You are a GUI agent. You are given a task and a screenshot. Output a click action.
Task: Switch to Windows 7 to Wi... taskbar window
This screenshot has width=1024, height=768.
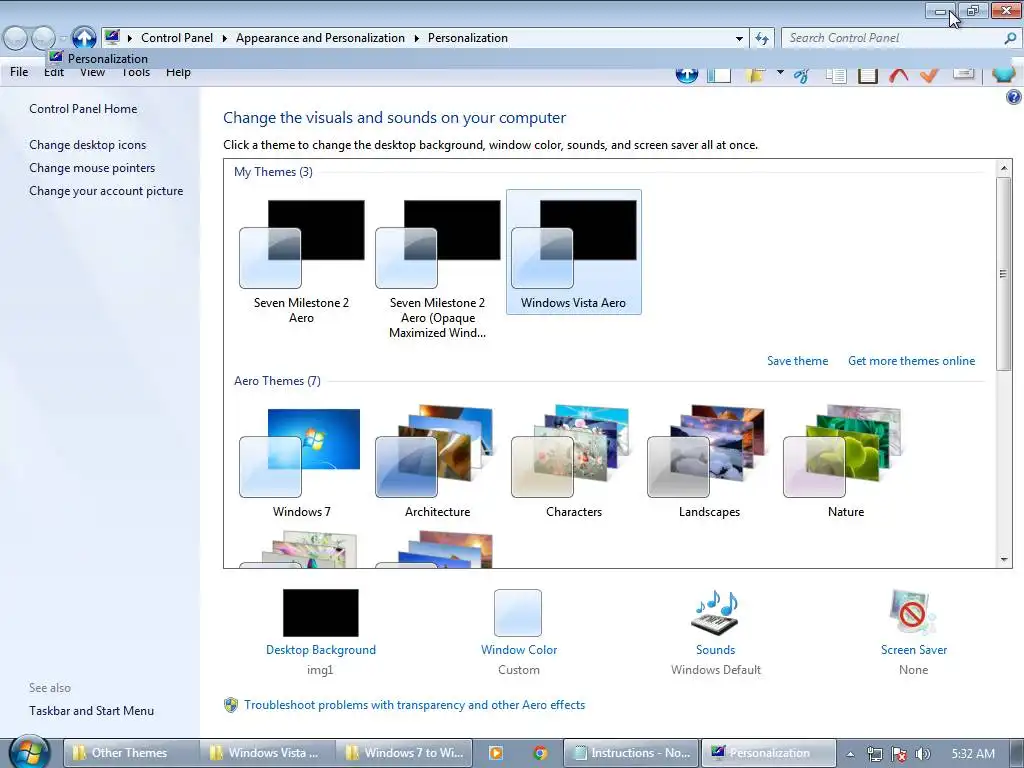pyautogui.click(x=404, y=753)
